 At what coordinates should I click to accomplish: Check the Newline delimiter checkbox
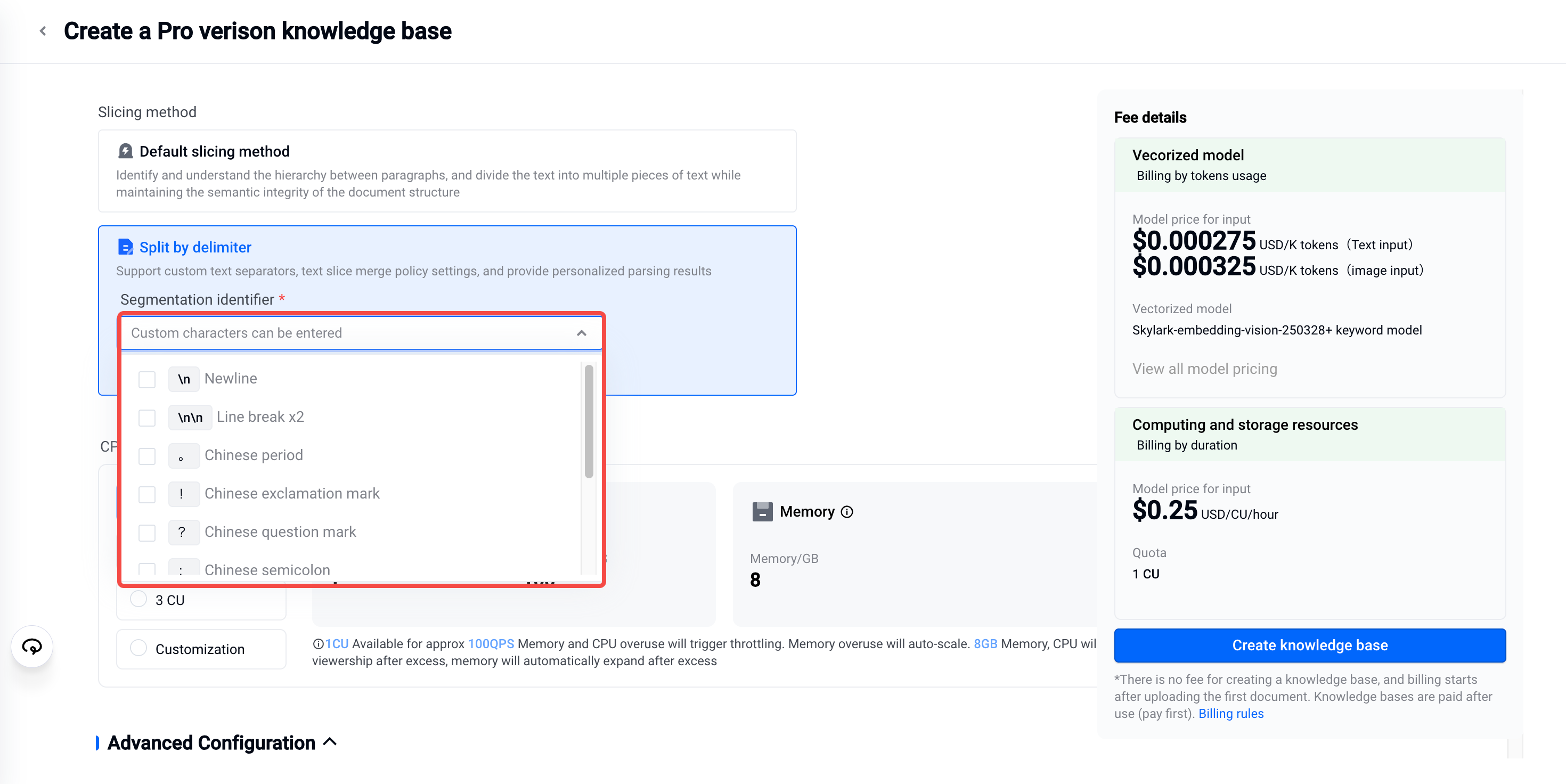pyautogui.click(x=147, y=379)
